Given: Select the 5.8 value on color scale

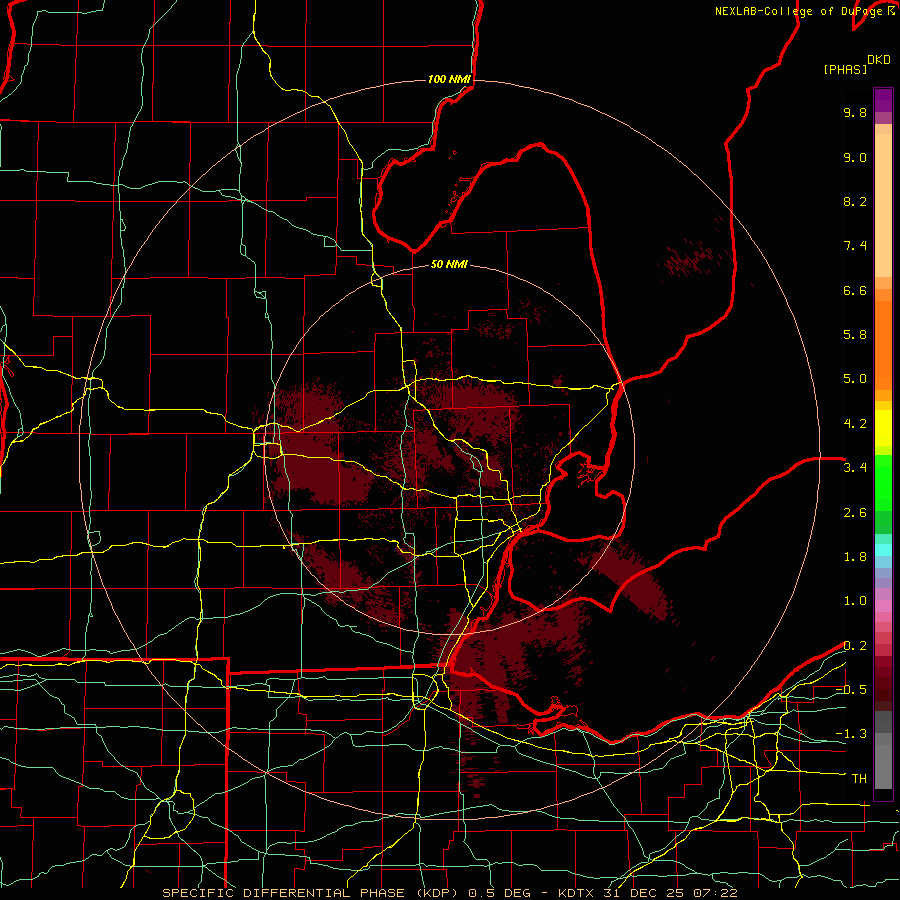Looking at the screenshot, I should tap(855, 335).
